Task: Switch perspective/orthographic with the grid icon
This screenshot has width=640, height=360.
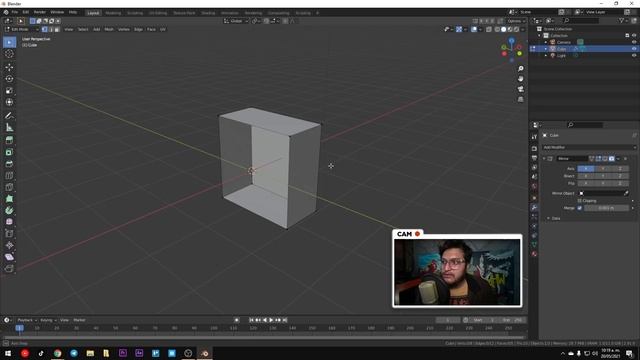Action: (x=520, y=99)
